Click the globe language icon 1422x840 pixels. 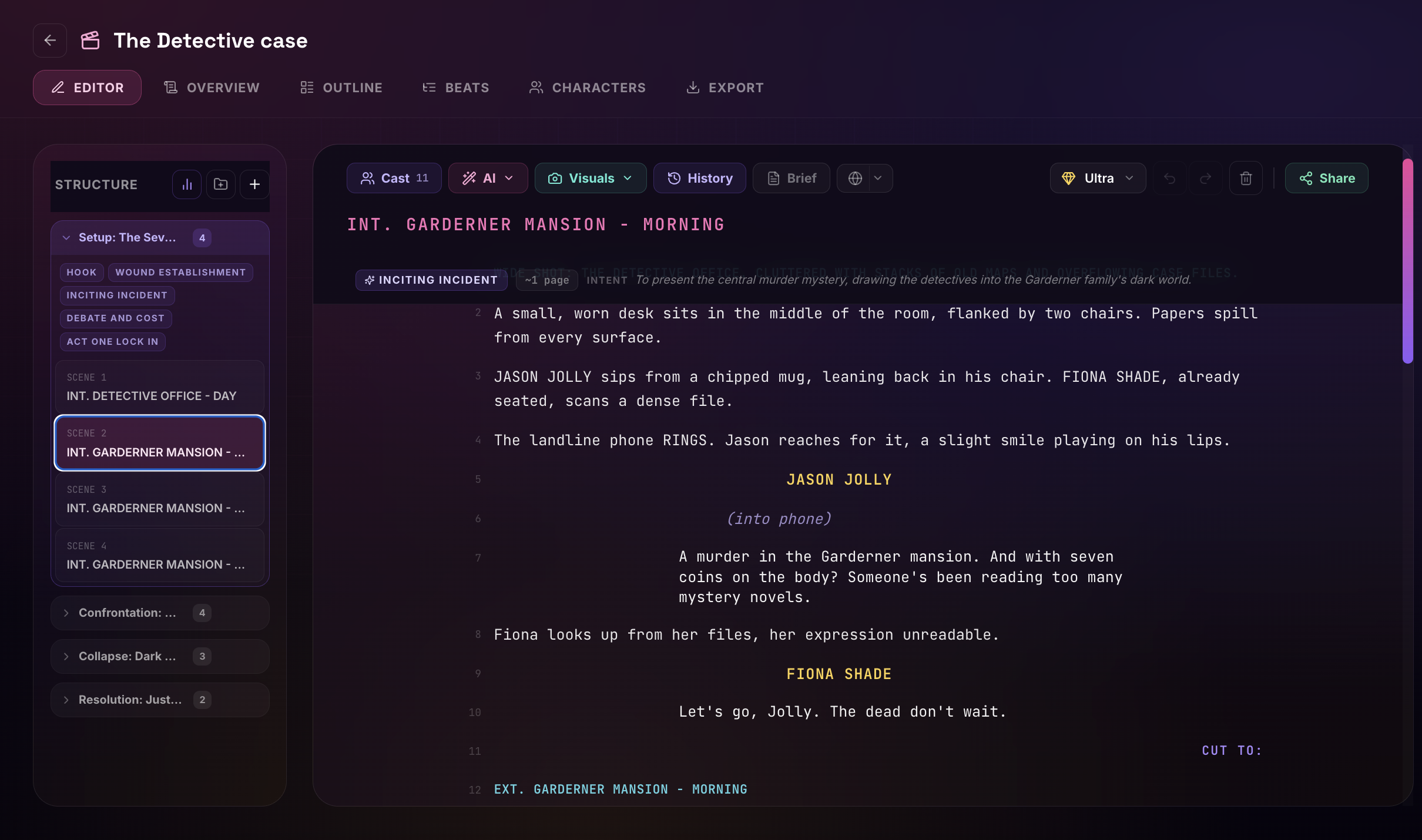click(x=855, y=178)
